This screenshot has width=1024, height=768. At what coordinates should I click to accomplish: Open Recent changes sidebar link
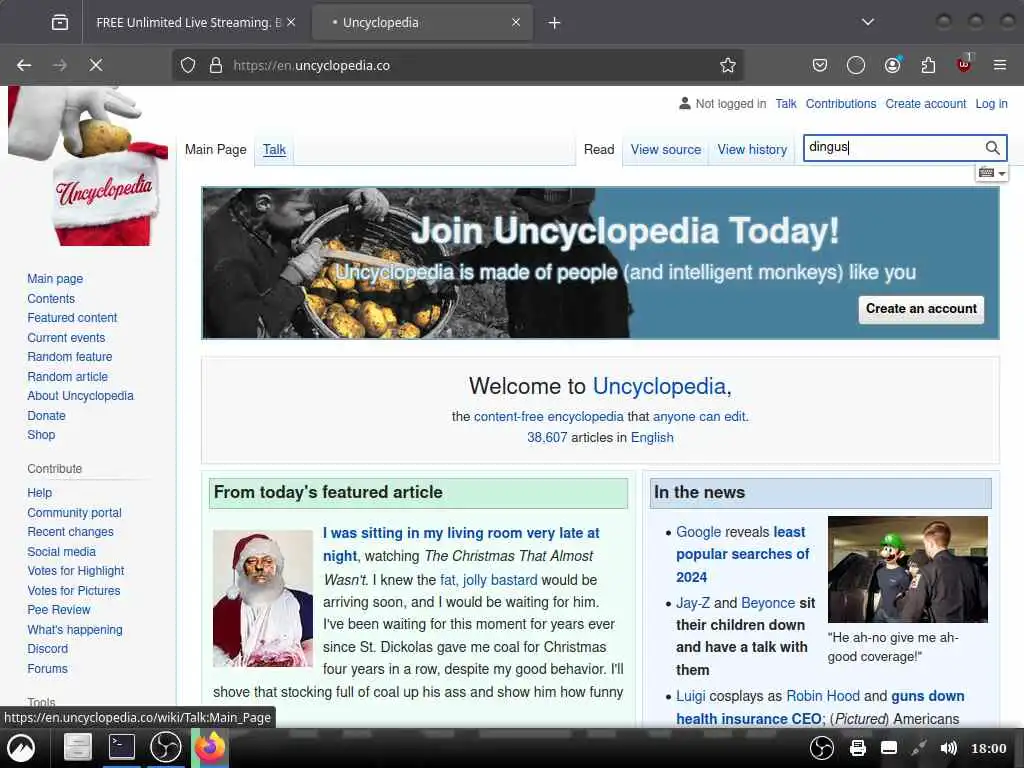click(70, 532)
